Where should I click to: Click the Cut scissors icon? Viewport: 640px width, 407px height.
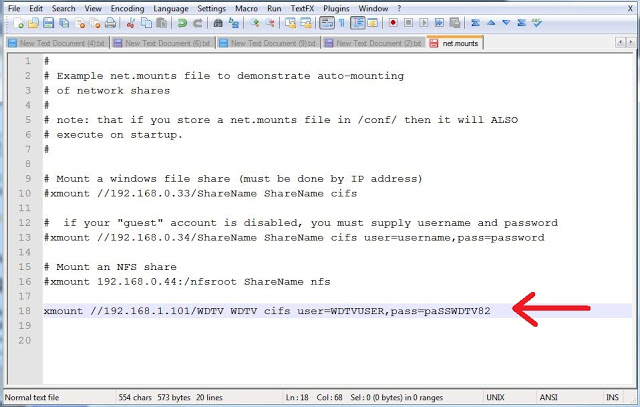131,22
